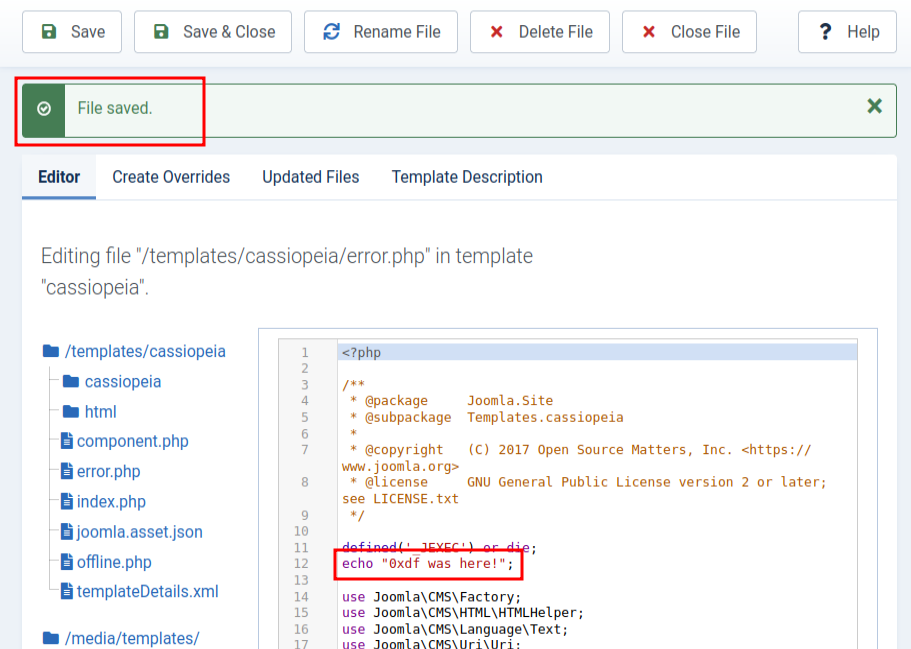The image size is (911, 649).
Task: Select the Editor tab
Action: click(x=59, y=177)
